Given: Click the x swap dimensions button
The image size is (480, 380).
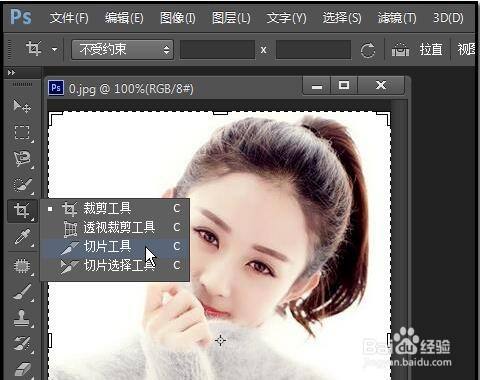Looking at the screenshot, I should (264, 50).
